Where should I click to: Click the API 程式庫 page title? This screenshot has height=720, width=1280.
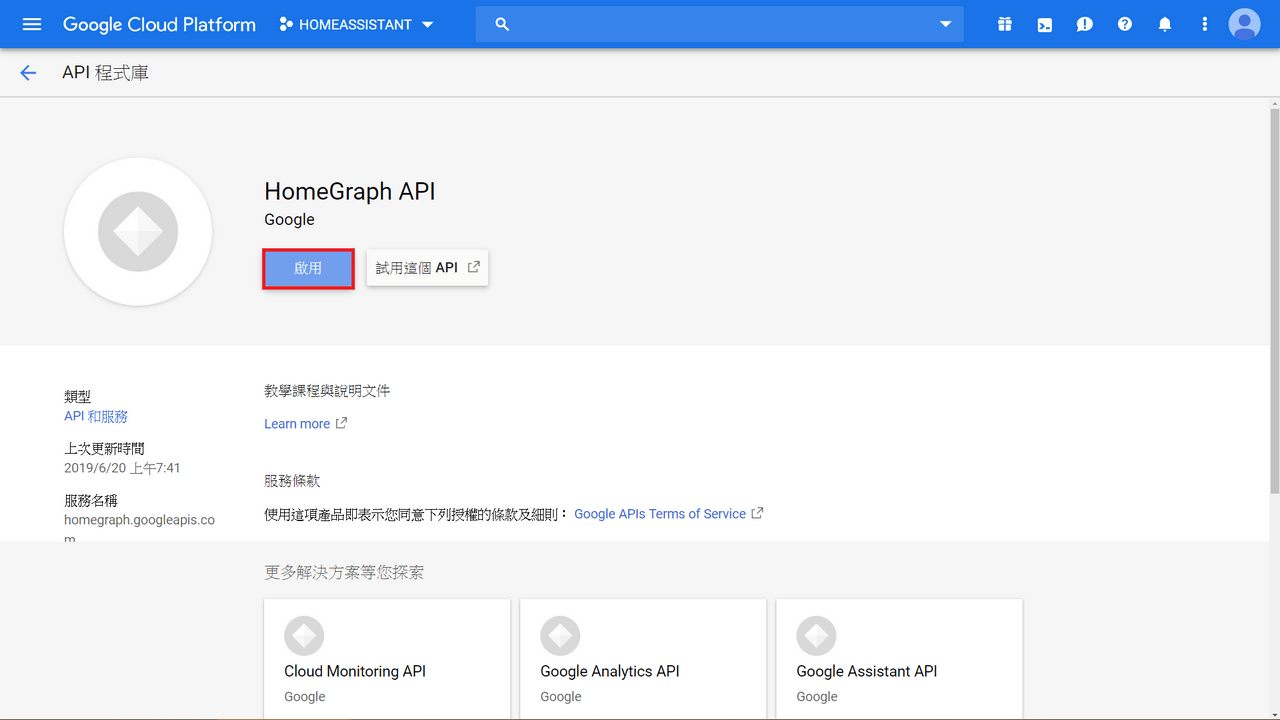[x=105, y=73]
